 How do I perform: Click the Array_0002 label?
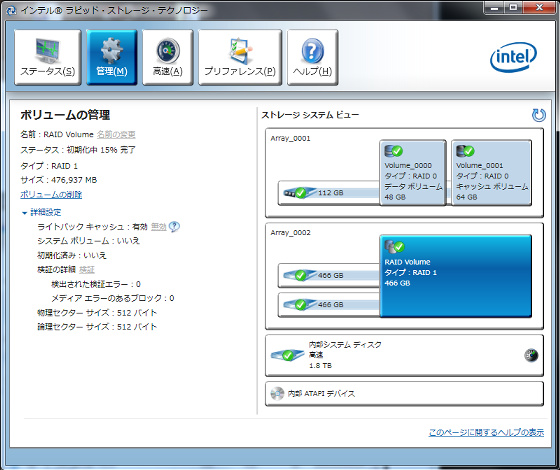point(290,233)
